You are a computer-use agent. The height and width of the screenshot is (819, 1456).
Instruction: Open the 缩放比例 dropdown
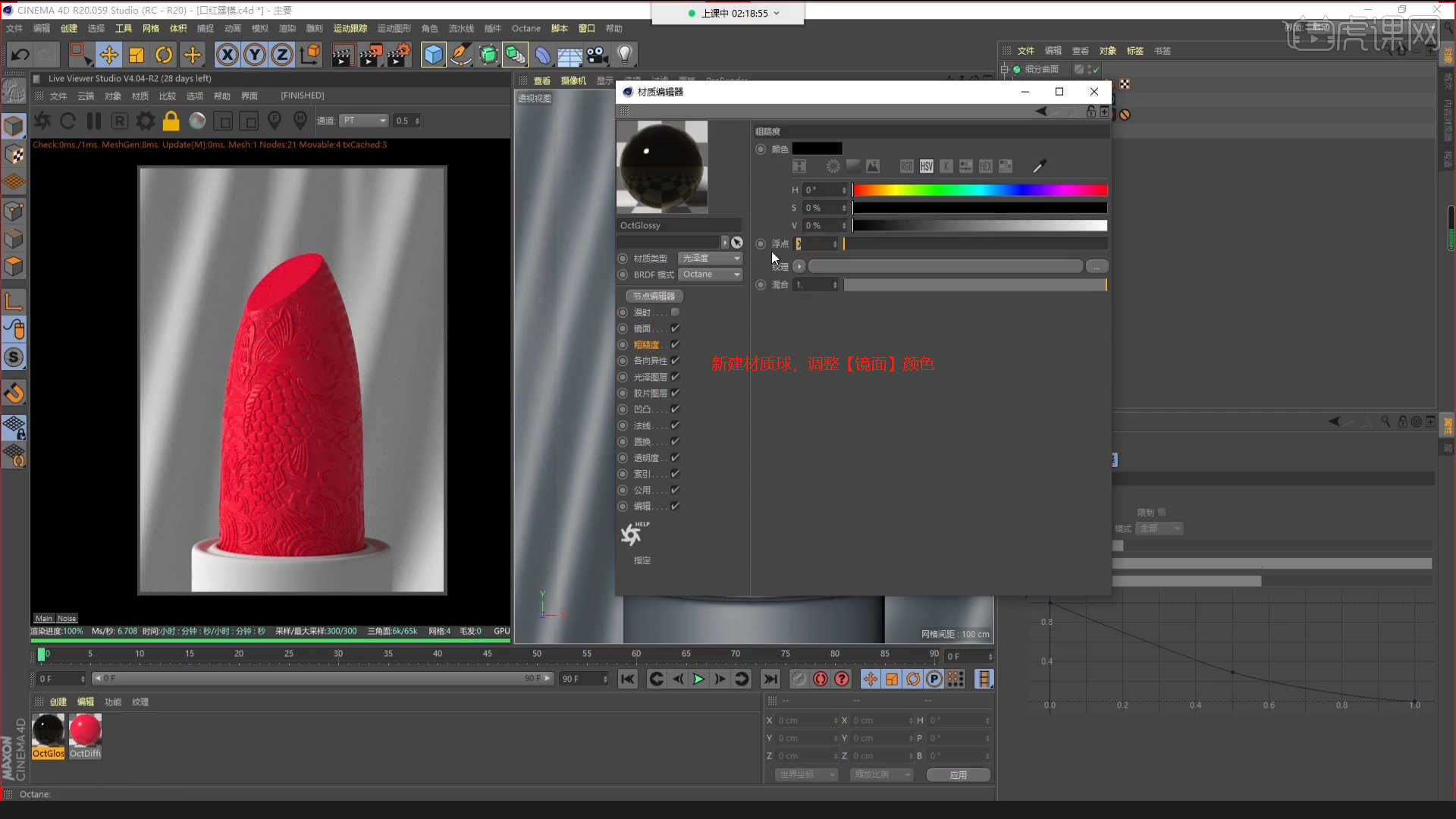pyautogui.click(x=880, y=774)
